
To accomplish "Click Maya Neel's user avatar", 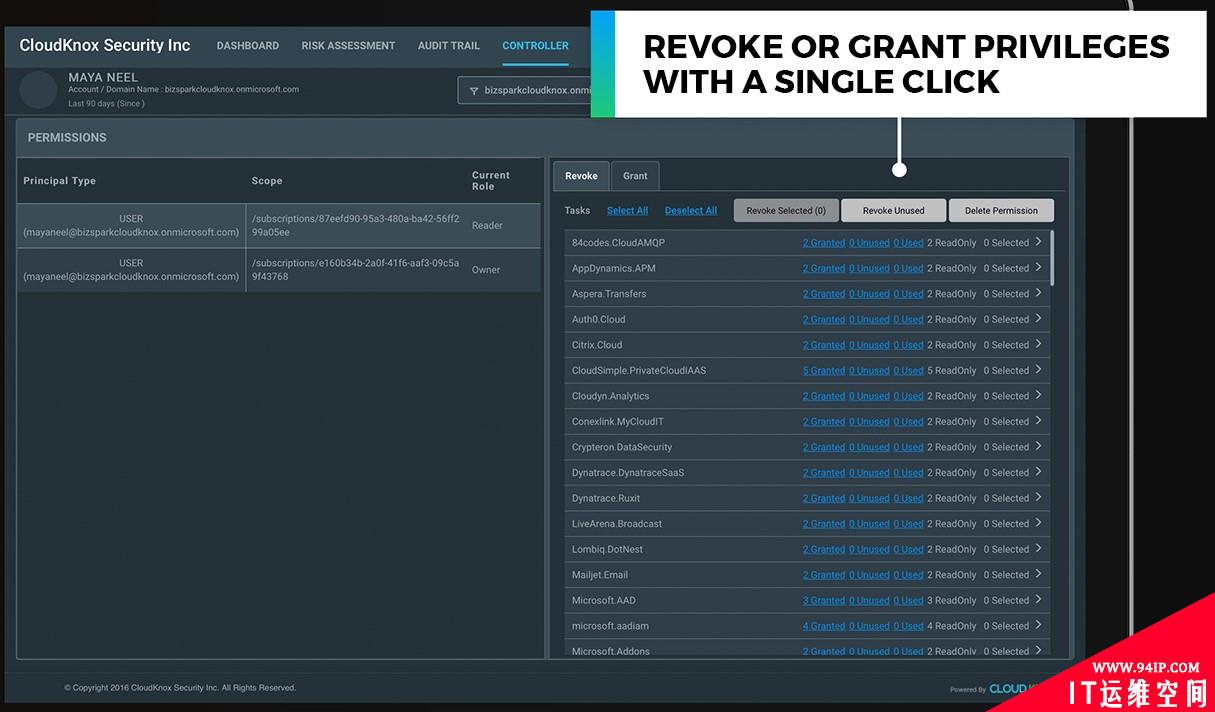I will (38, 90).
